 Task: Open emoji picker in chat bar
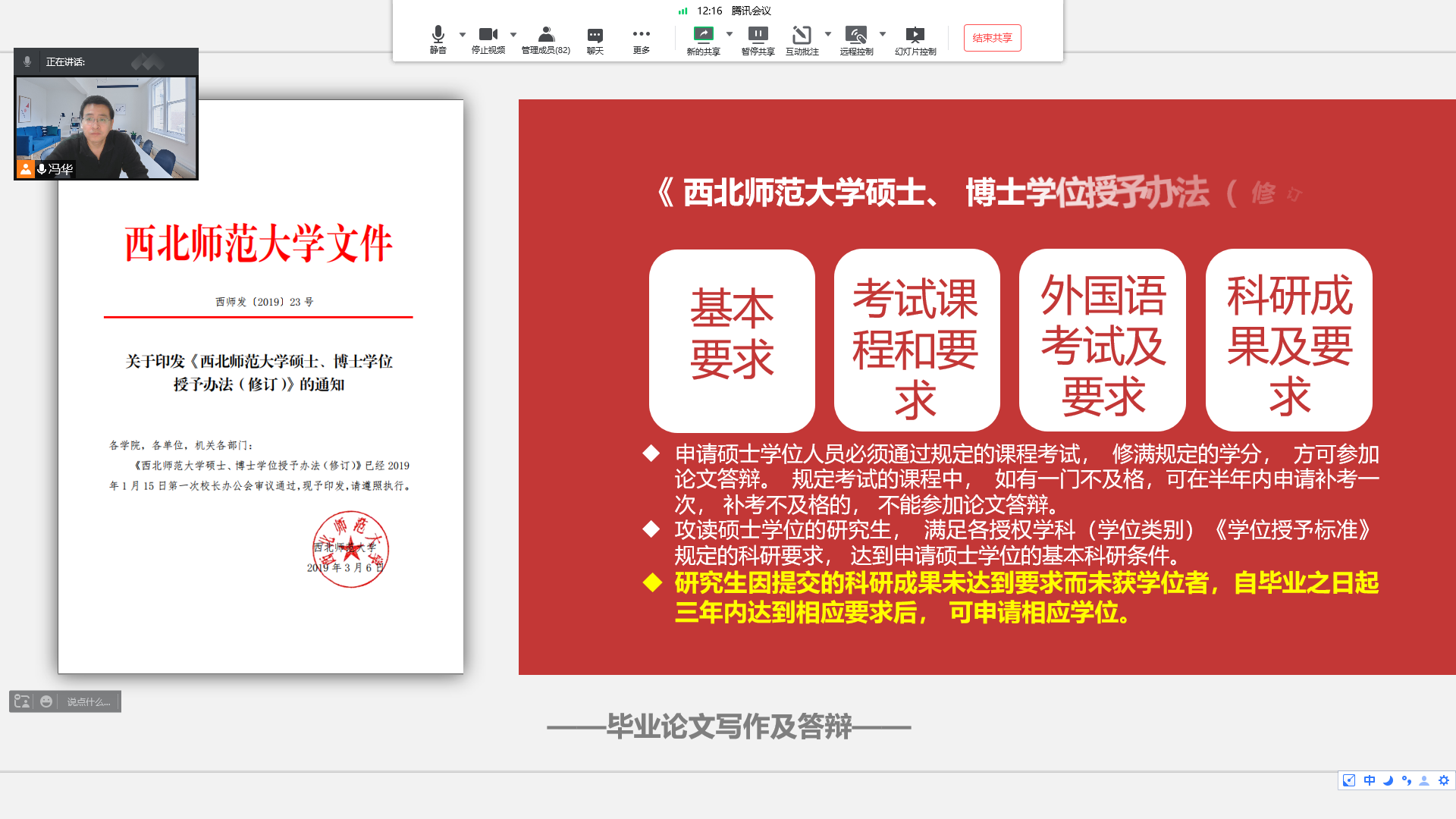[x=46, y=701]
